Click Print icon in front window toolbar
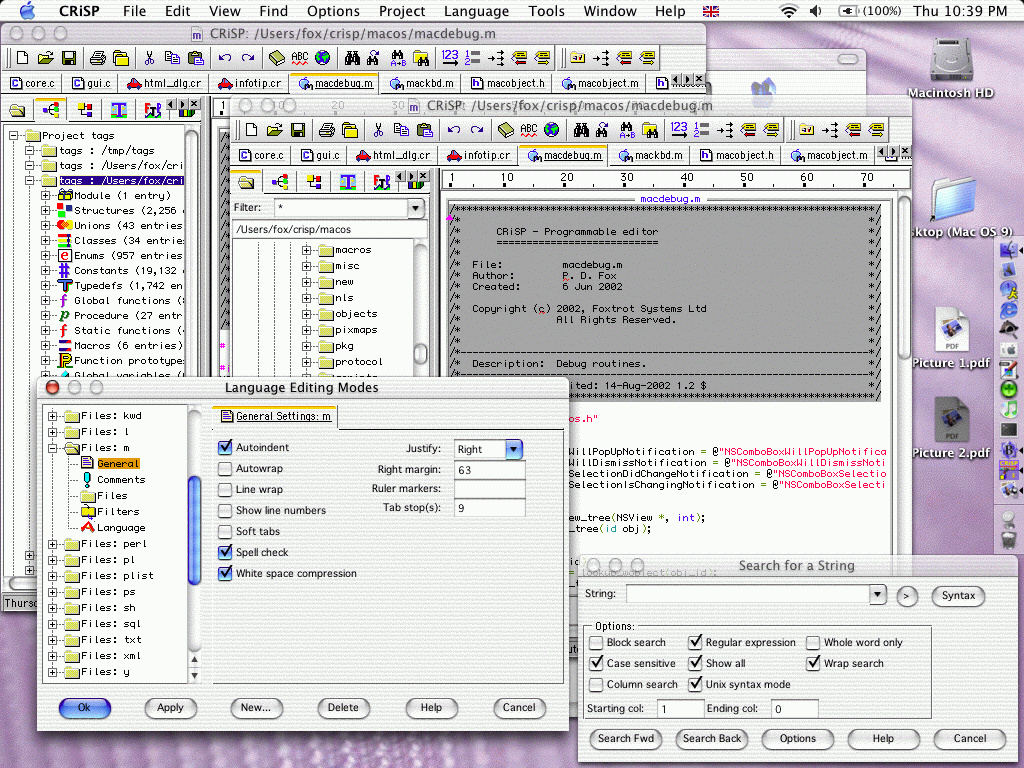The height and width of the screenshot is (768, 1024). coord(327,130)
